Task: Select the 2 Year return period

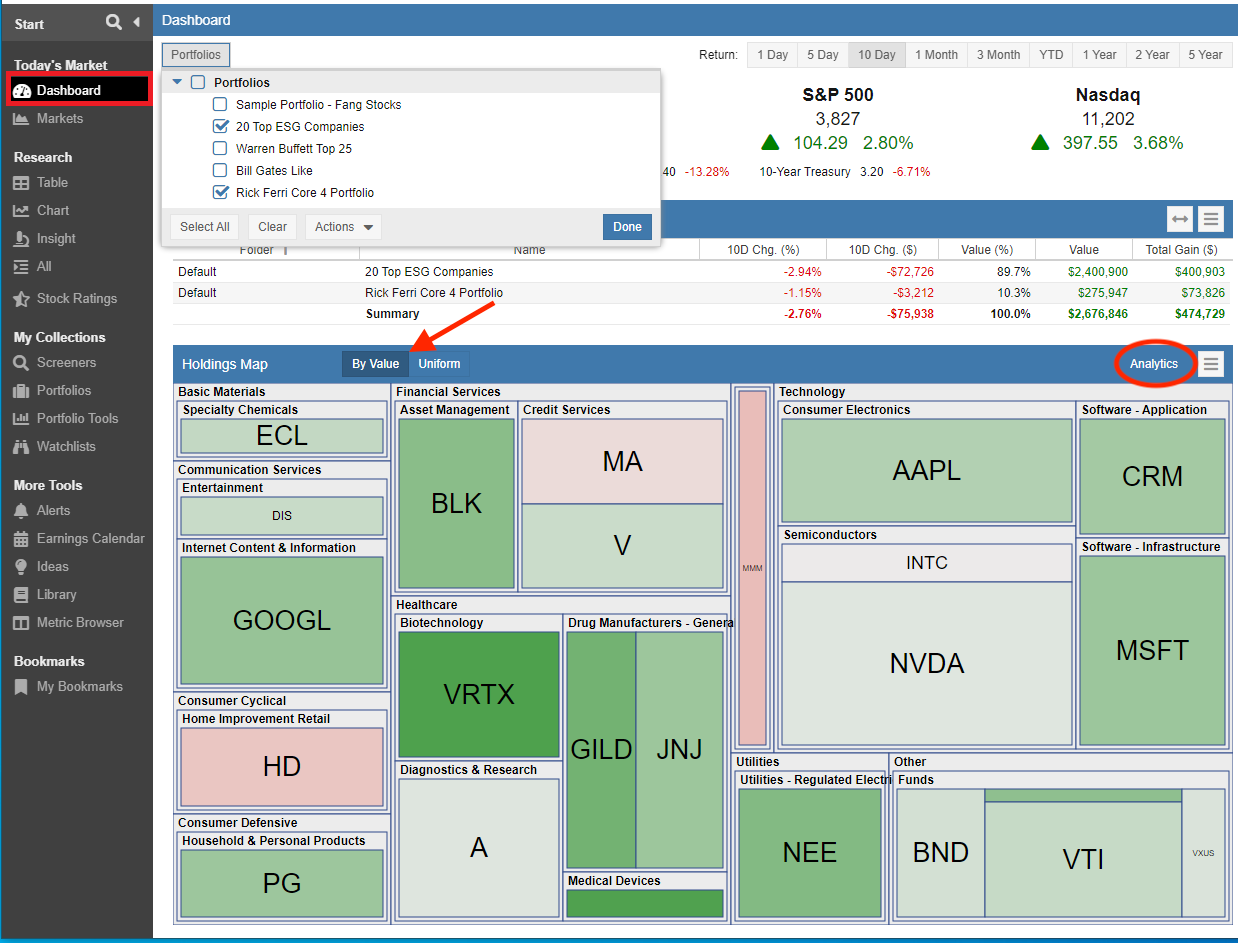Action: [x=1152, y=55]
